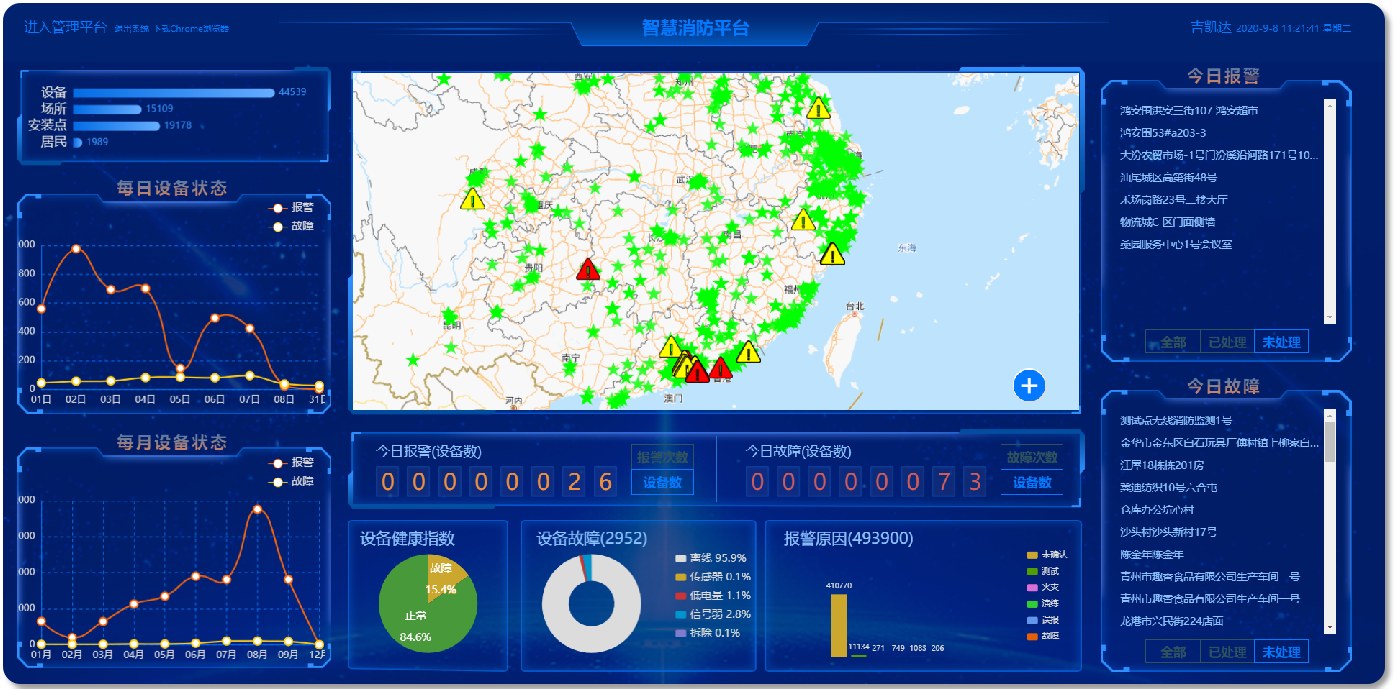Click the 离线 legend swatch in 设备故障

click(681, 558)
